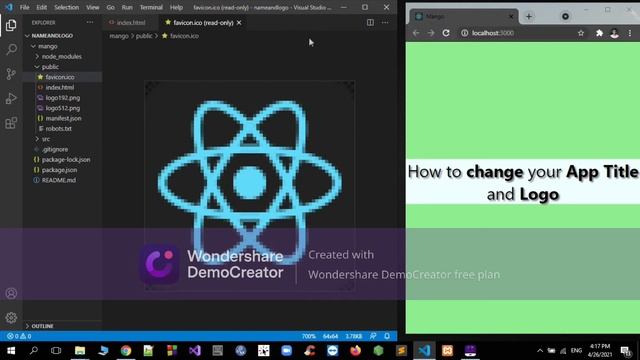Viewport: 640px width, 360px height.
Task: View site information icon in address bar
Action: tap(464, 33)
